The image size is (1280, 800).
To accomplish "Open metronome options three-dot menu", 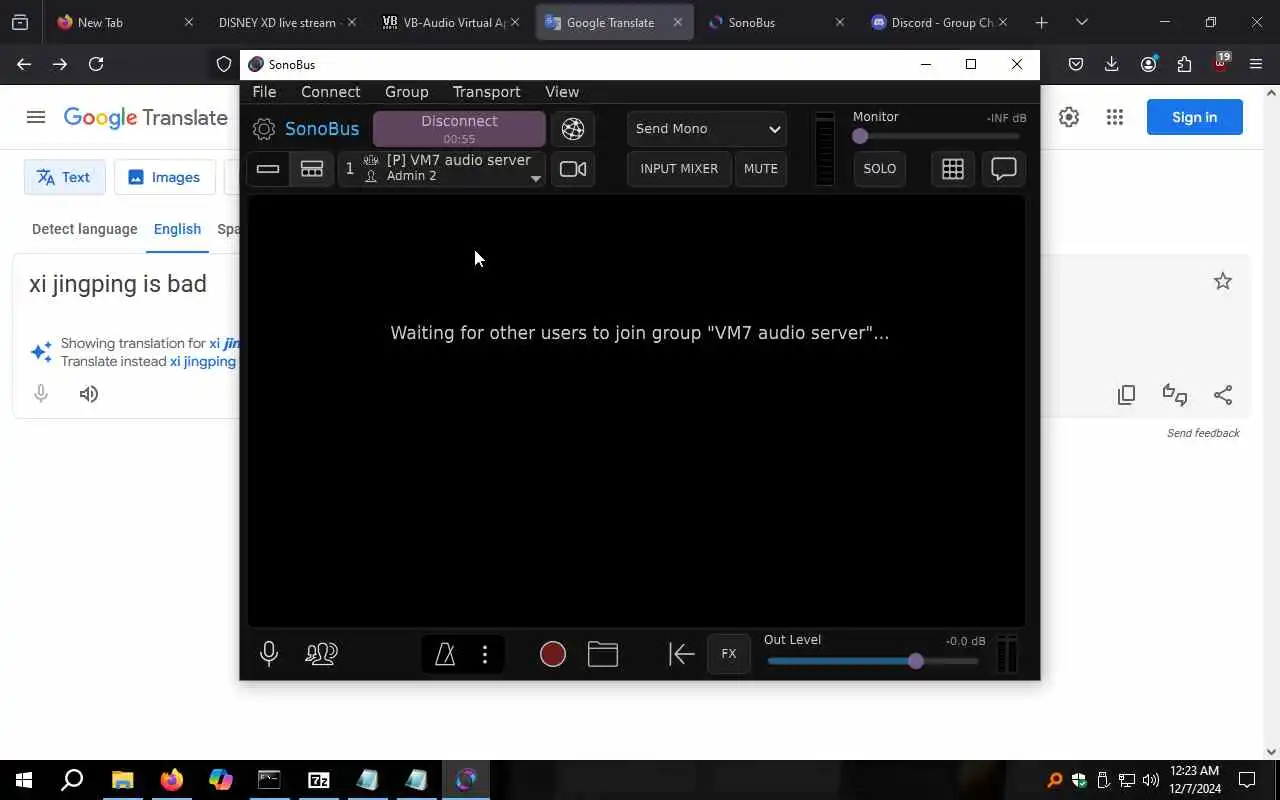I will pyautogui.click(x=485, y=654).
